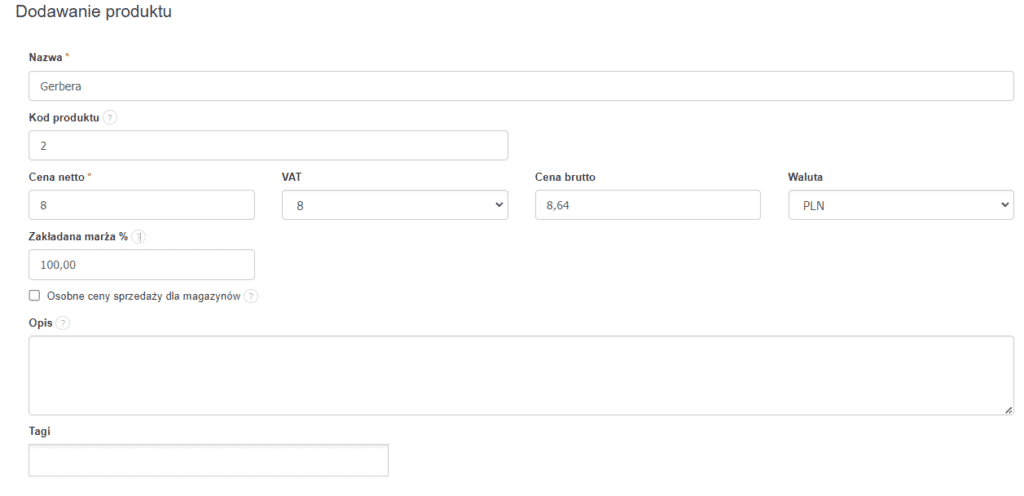Focus the Zakładana marża field with 100,00
Screen dimensions: 1024x496
[x=142, y=264]
